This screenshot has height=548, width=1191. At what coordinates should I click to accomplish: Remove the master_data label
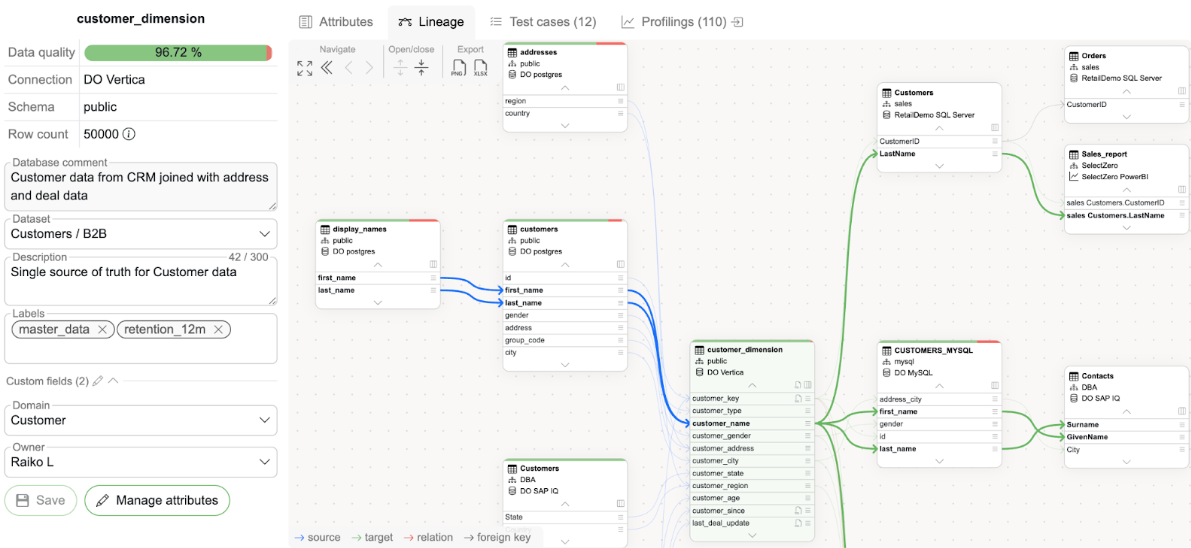(103, 329)
